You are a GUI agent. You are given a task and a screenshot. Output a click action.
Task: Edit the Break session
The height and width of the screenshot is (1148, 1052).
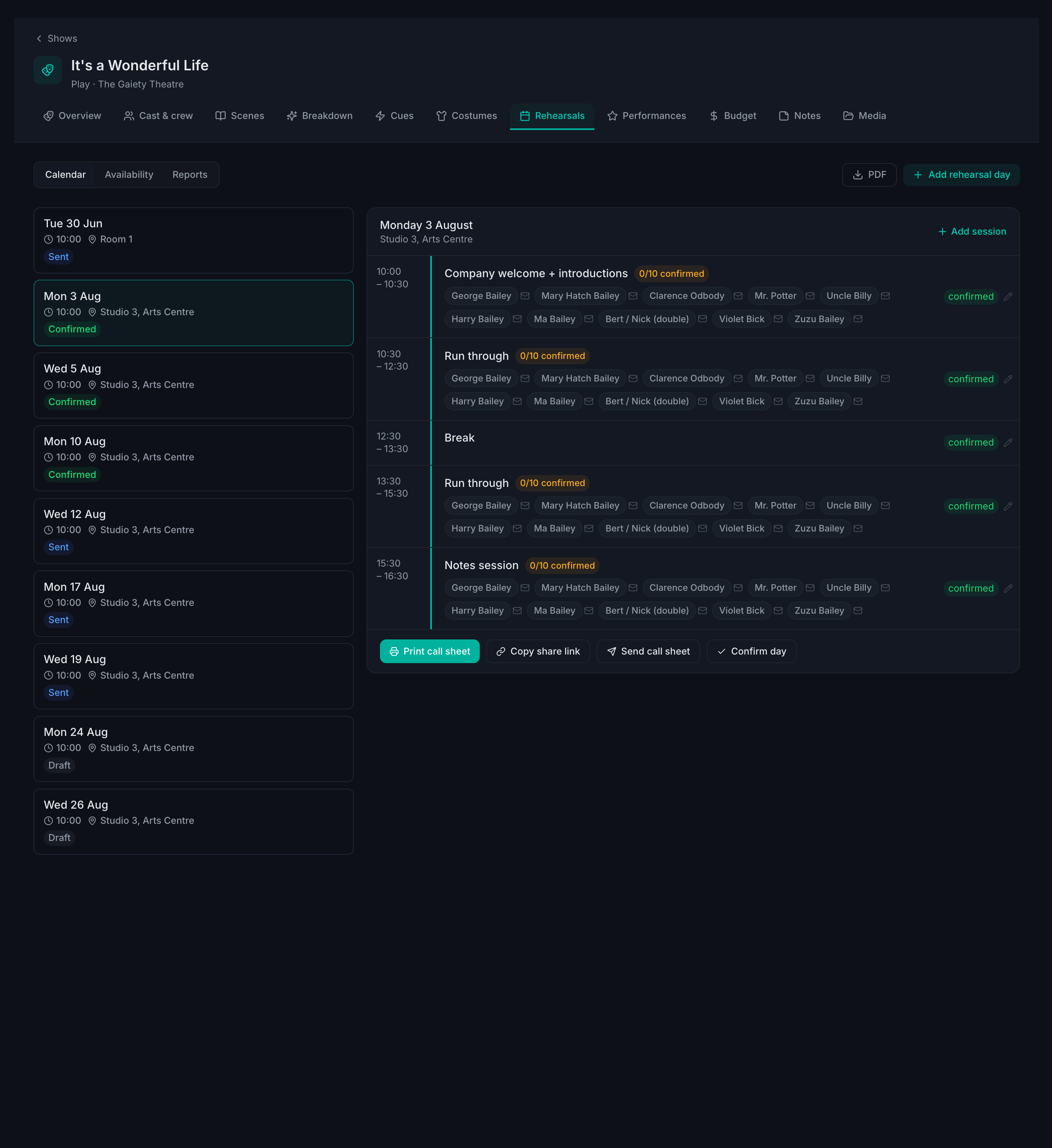(x=1007, y=442)
